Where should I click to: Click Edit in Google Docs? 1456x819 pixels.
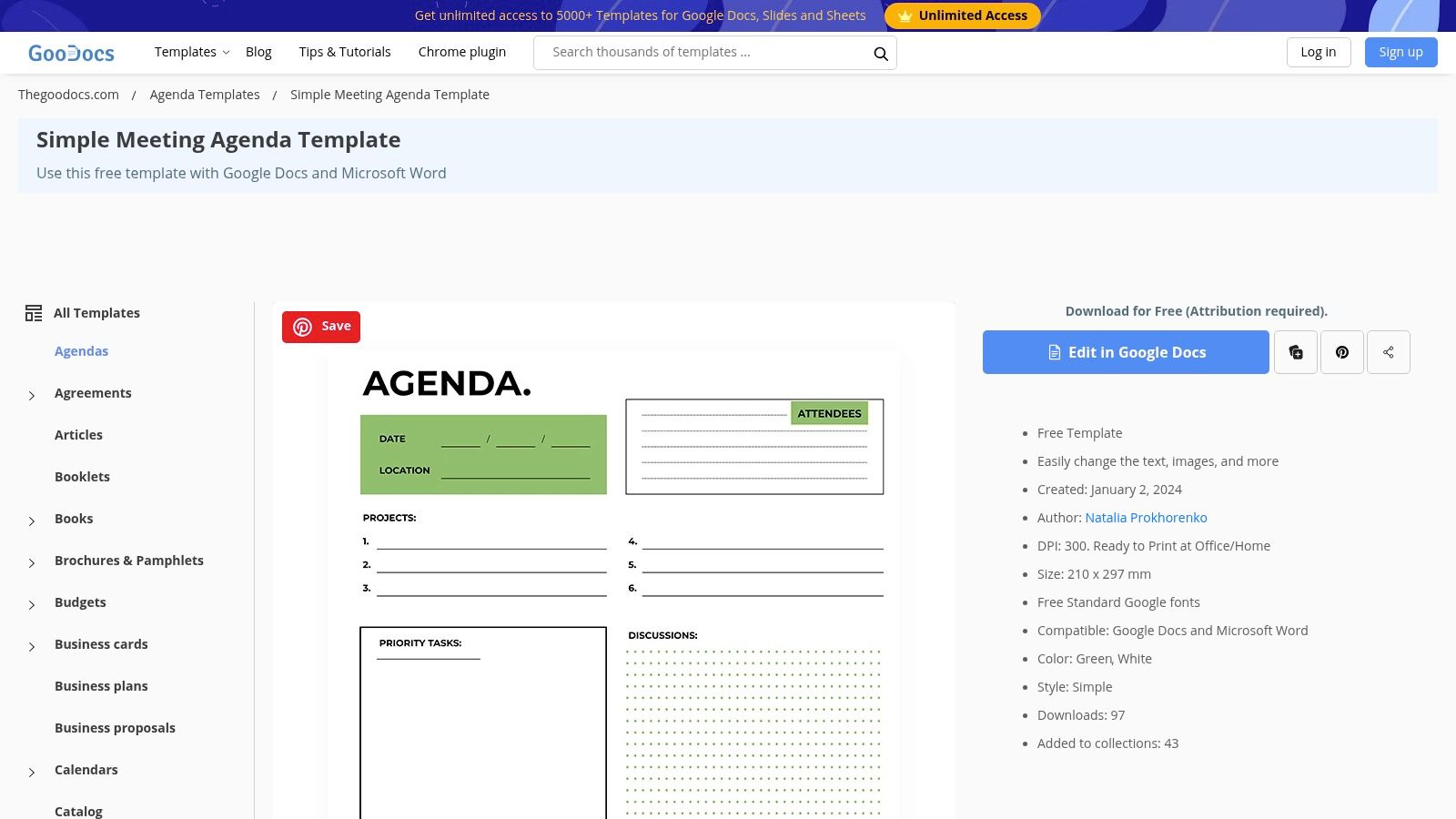pos(1126,352)
